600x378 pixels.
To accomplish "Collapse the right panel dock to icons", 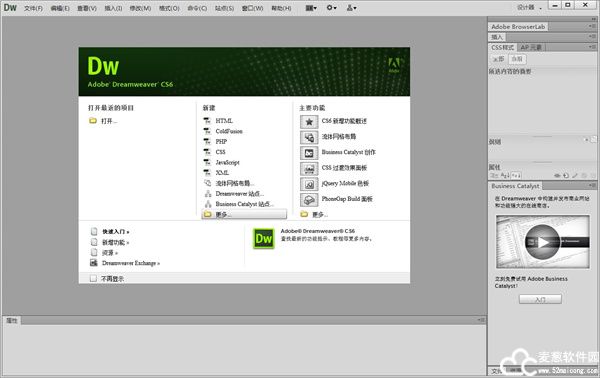I will pyautogui.click(x=593, y=19).
